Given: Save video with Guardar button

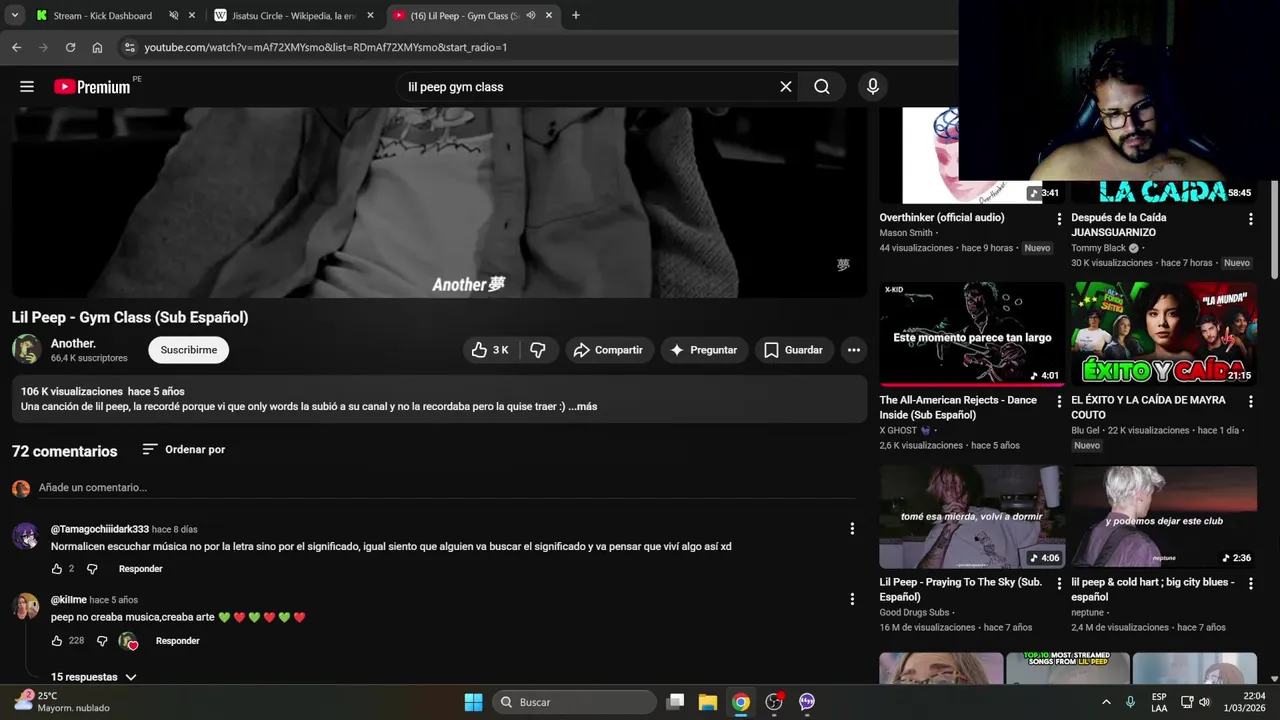Looking at the screenshot, I should pyautogui.click(x=794, y=350).
